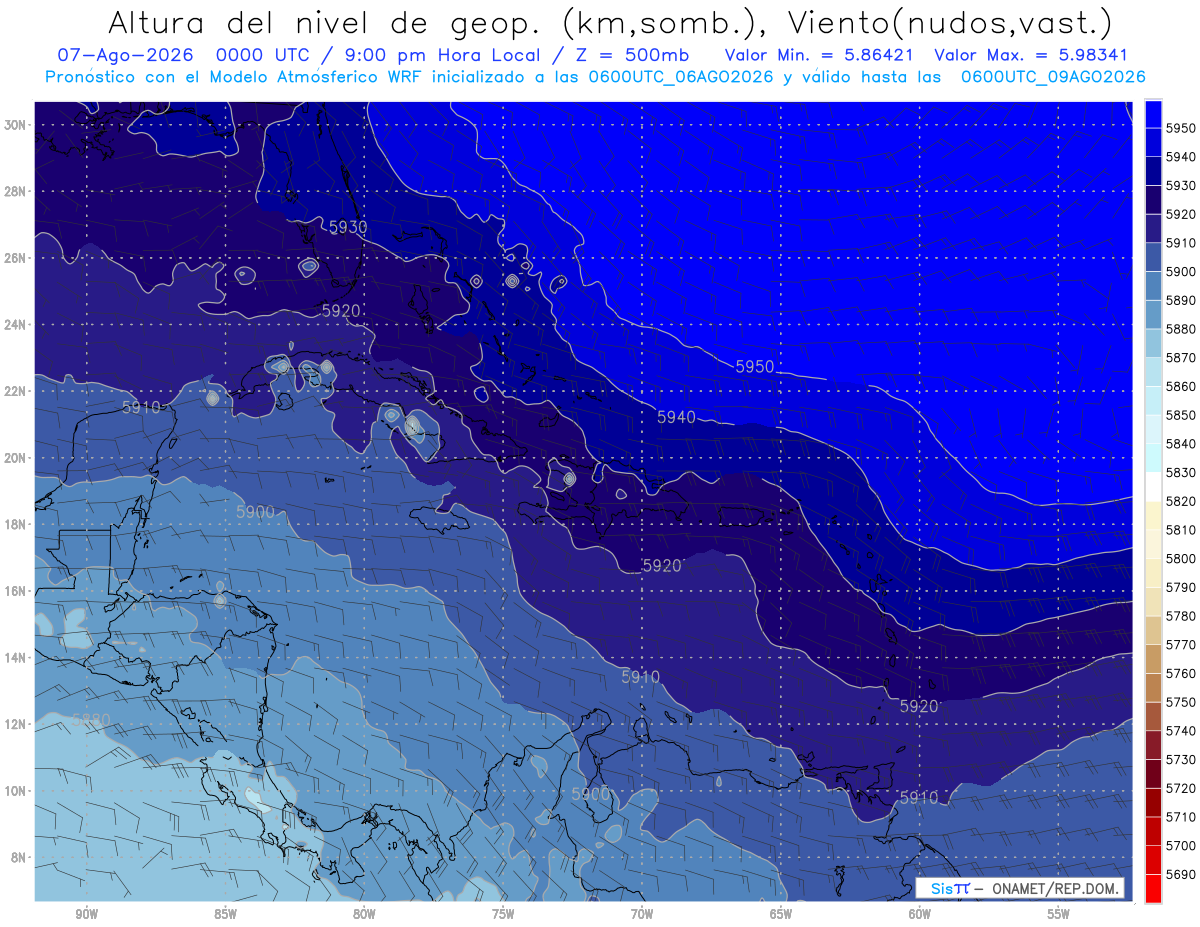Click the 90W longitude axis label
The image size is (1200, 927).
pyautogui.click(x=87, y=914)
